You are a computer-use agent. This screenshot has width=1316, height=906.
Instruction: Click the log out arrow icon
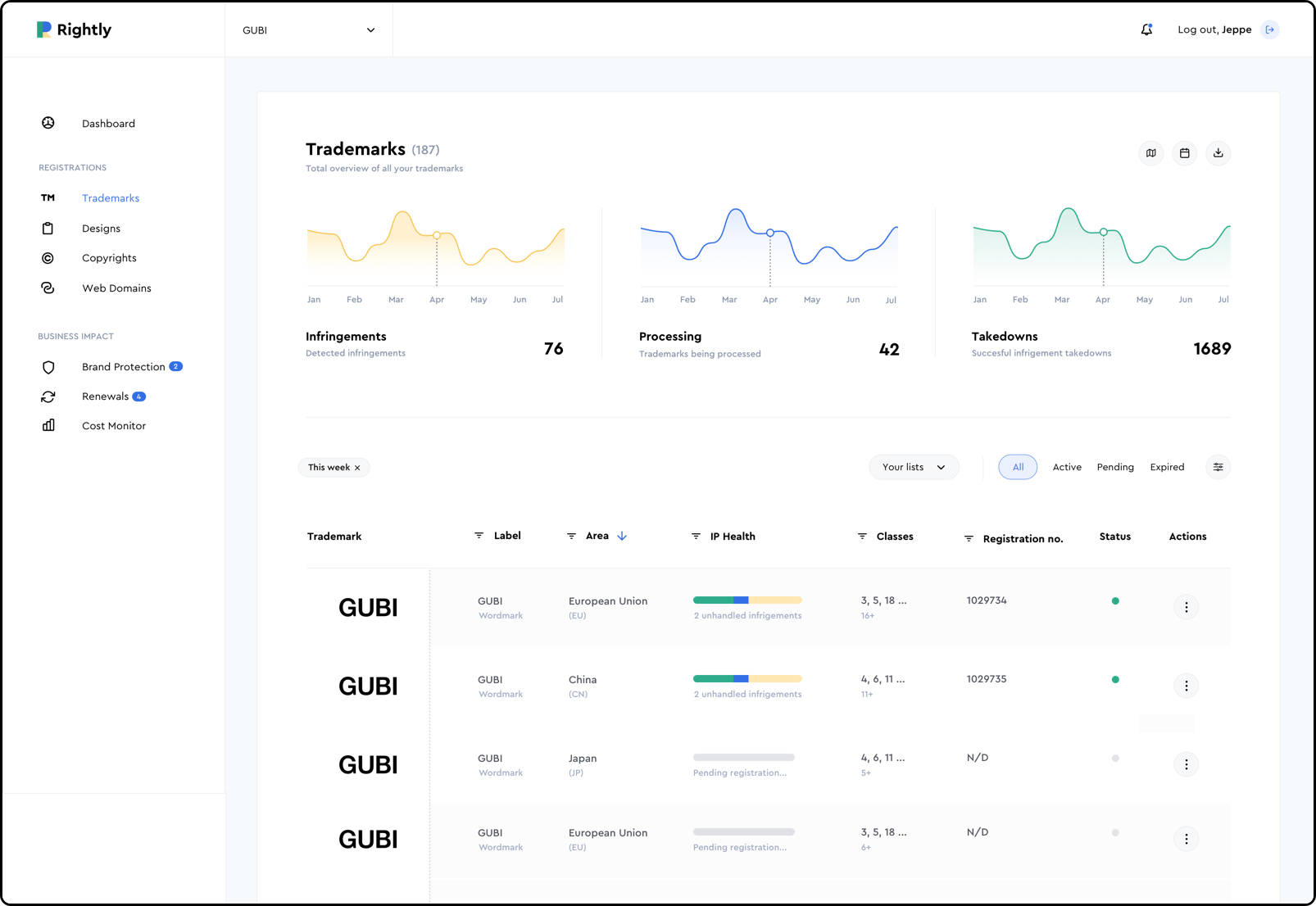[1270, 29]
